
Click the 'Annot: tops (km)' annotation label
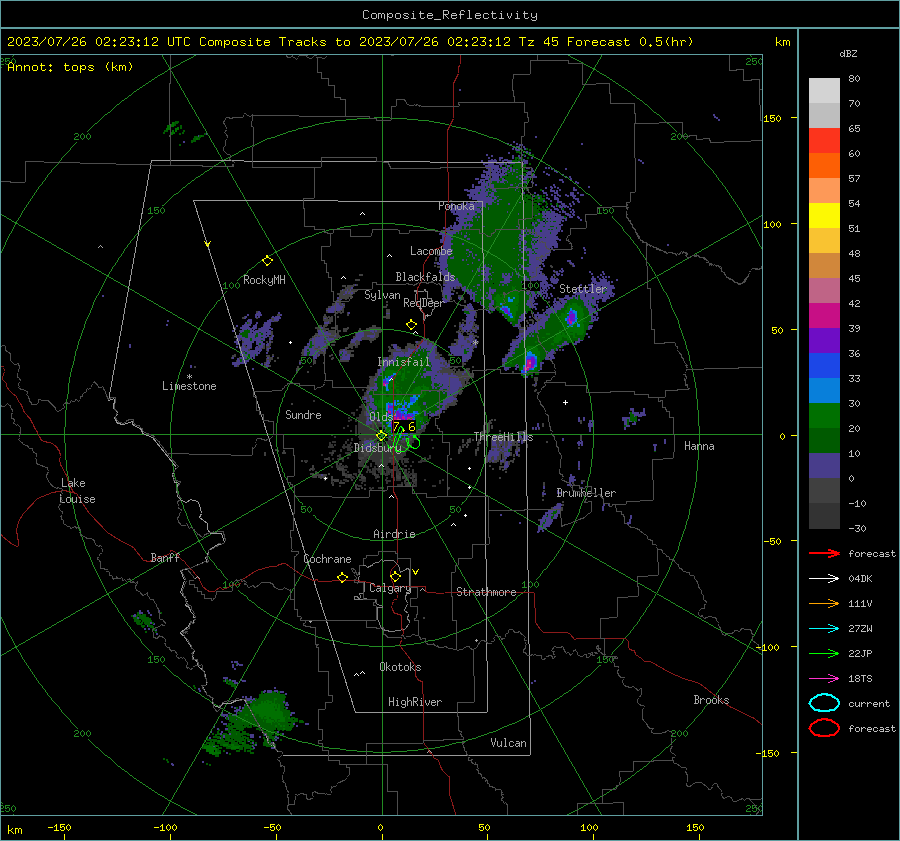pyautogui.click(x=70, y=67)
